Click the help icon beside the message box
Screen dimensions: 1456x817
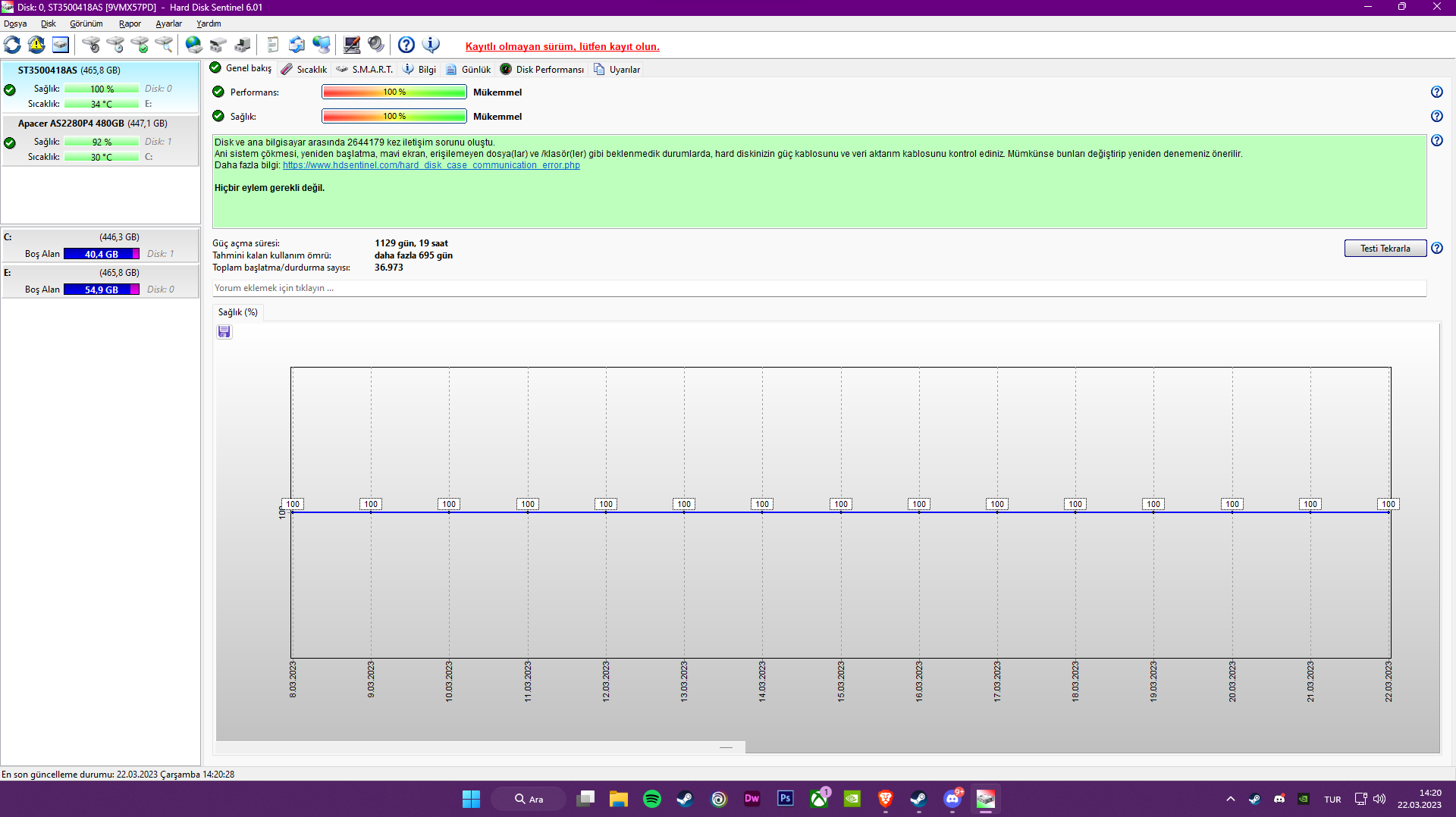click(x=1437, y=140)
